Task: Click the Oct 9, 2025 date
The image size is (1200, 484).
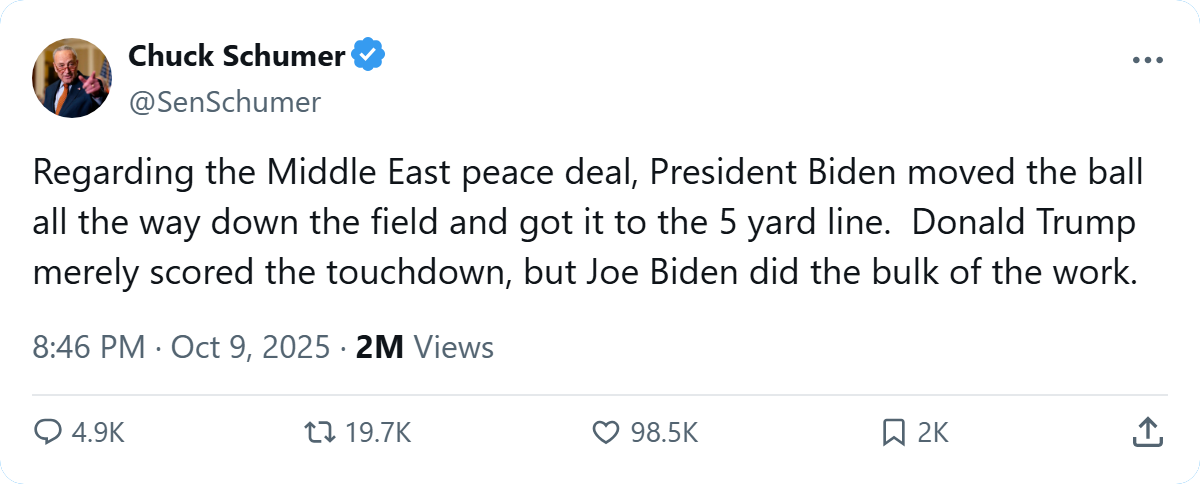Action: (x=250, y=347)
